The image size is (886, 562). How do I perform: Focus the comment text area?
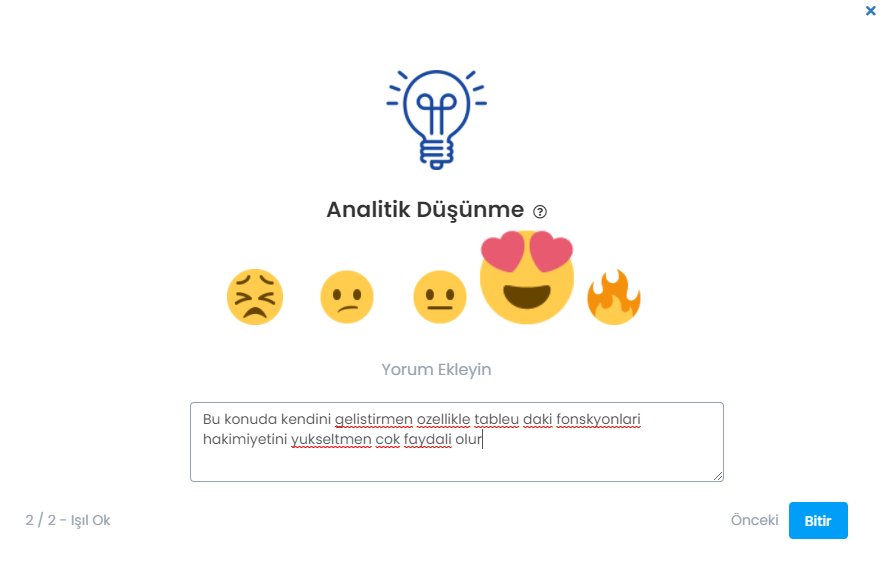(x=457, y=442)
